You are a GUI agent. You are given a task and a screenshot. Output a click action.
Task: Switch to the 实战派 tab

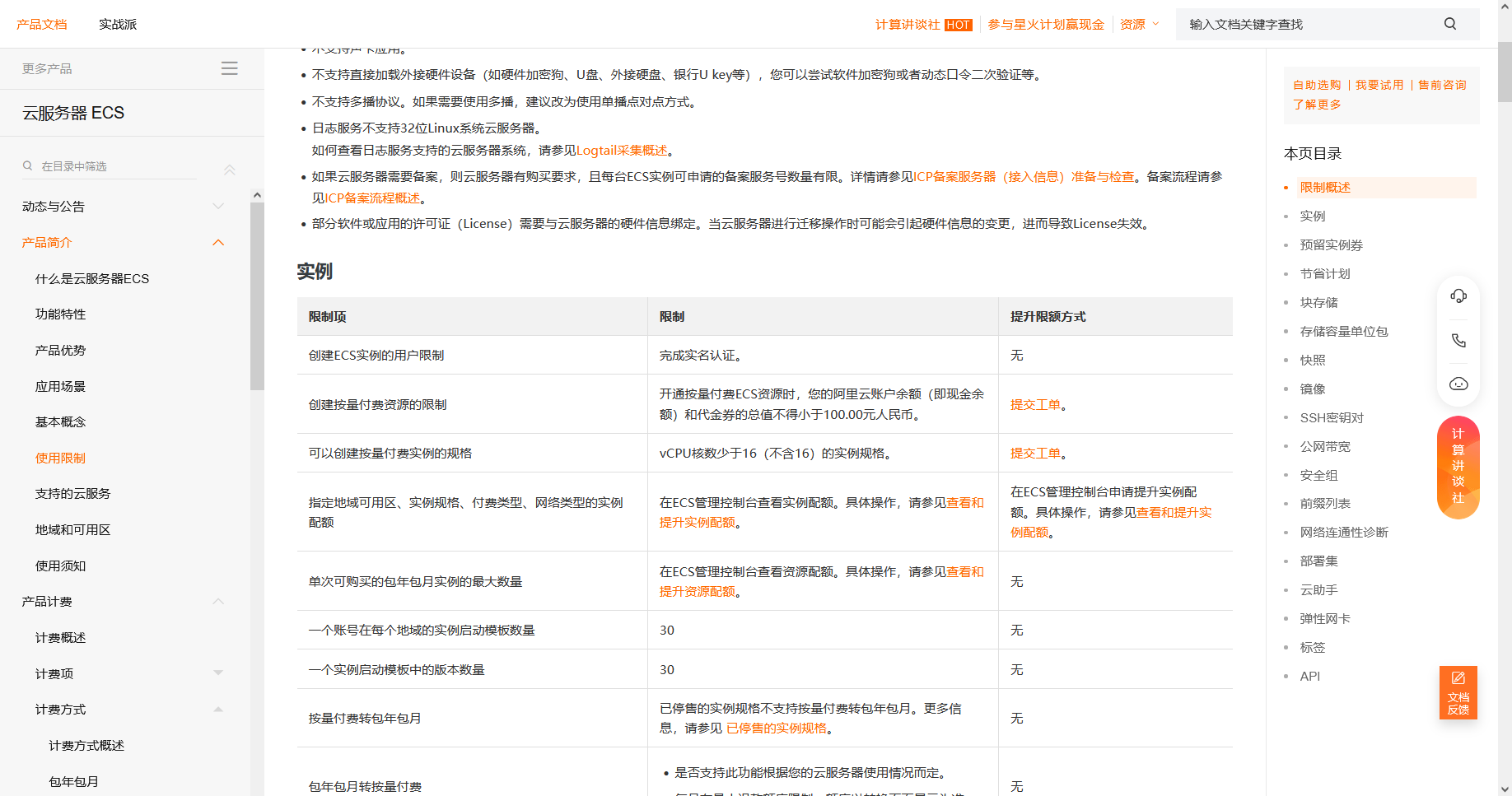118,24
